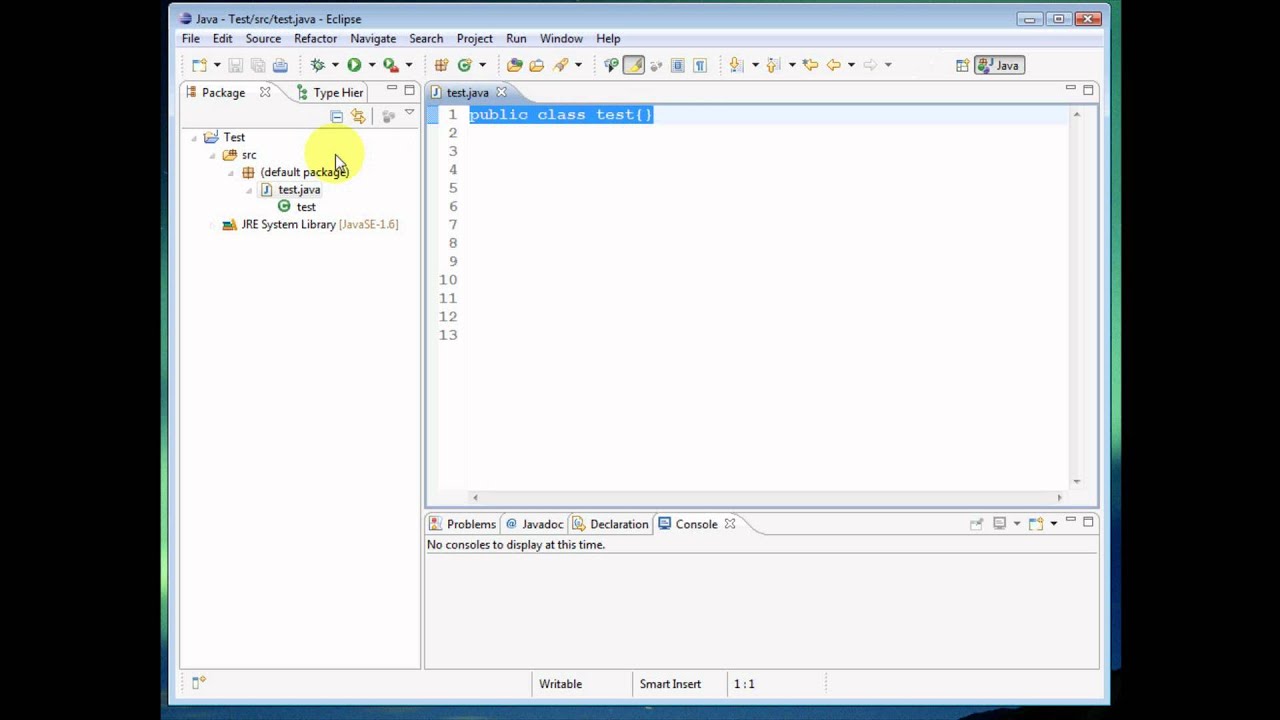Click the New file wizard toolbar icon
The height and width of the screenshot is (720, 1280).
199,65
